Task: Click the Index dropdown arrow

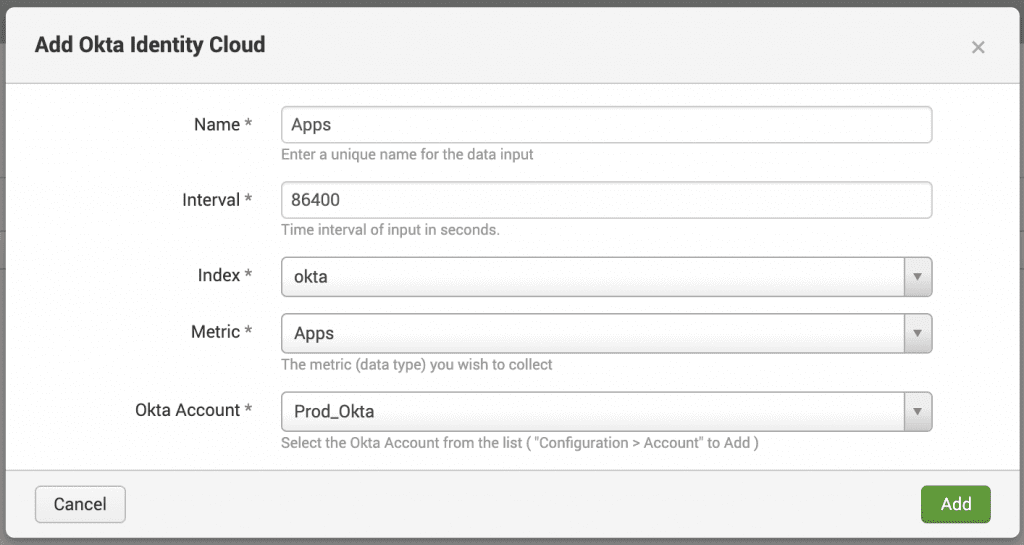Action: point(917,277)
